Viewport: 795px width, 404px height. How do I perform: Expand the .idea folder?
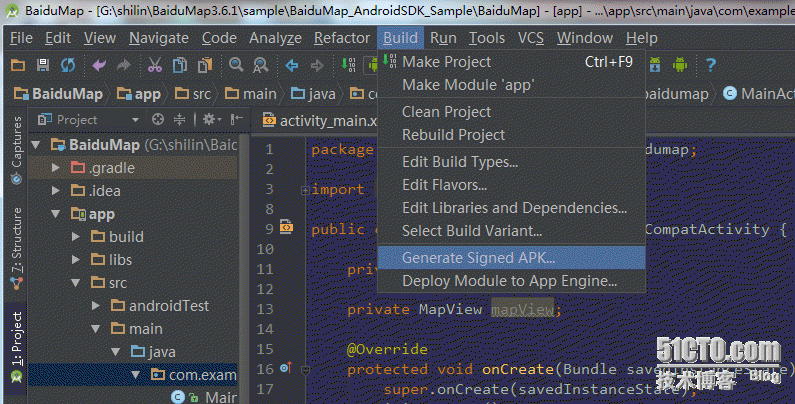click(56, 191)
